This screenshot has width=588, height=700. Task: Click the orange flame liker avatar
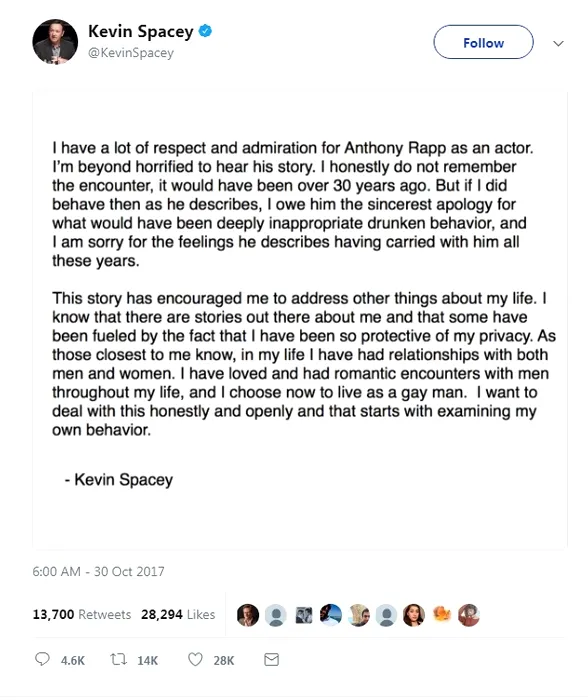pos(442,615)
